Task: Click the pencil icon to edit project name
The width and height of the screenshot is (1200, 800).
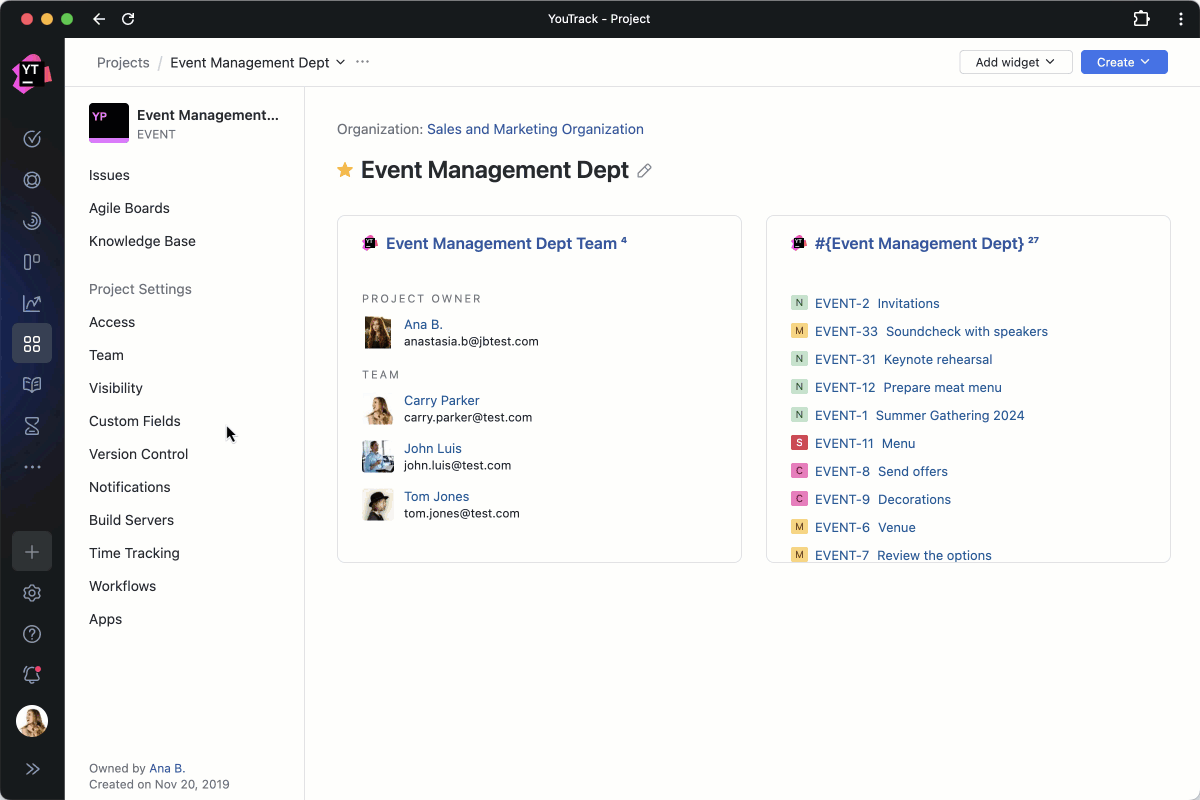Action: pyautogui.click(x=645, y=171)
